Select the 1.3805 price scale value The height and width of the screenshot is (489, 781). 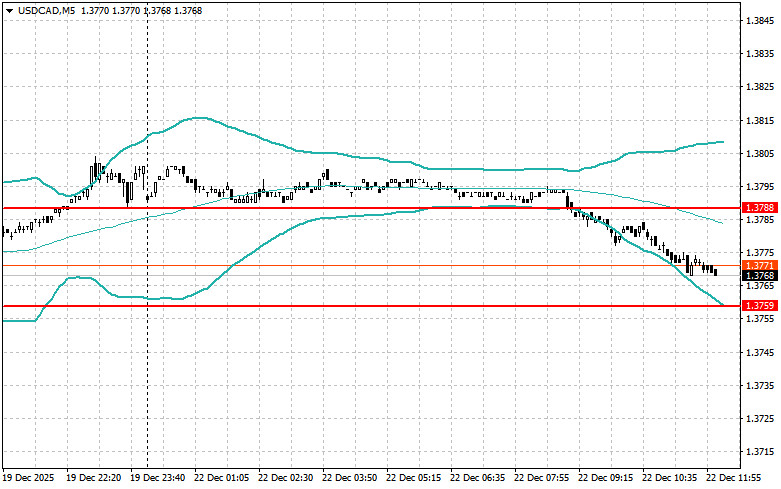tap(760, 153)
